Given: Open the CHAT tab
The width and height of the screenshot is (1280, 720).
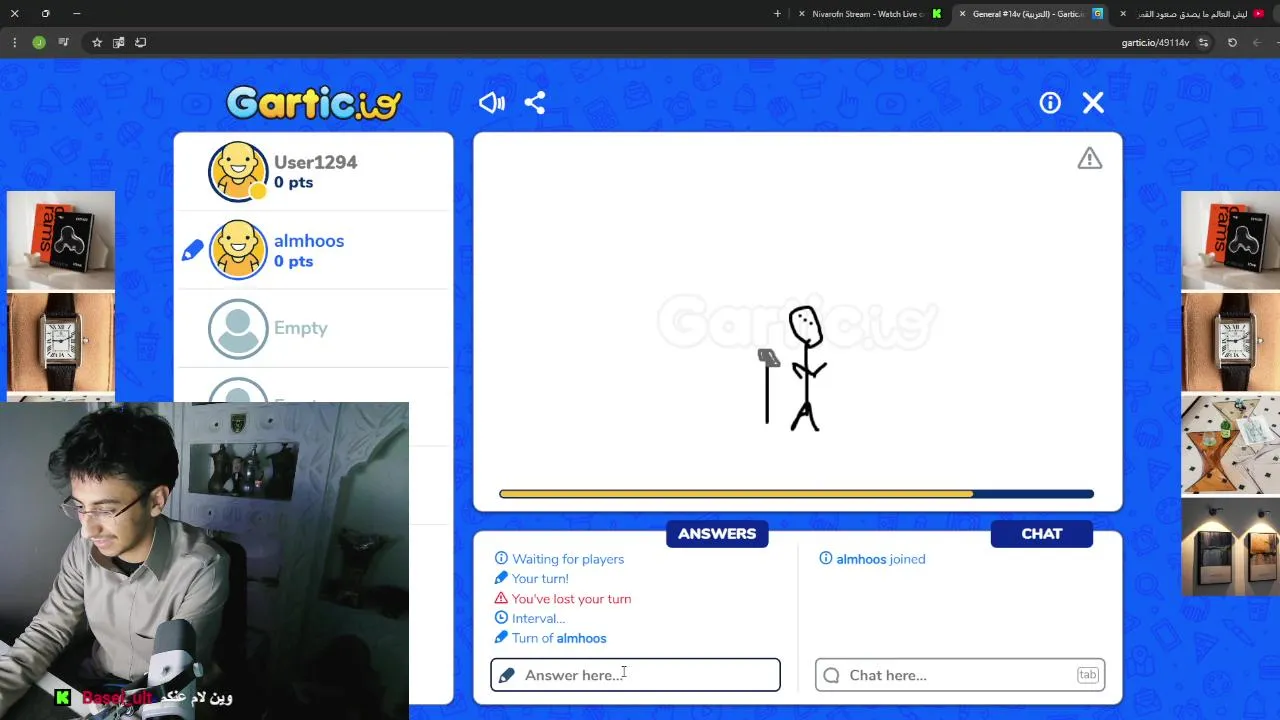Looking at the screenshot, I should point(1042,534).
